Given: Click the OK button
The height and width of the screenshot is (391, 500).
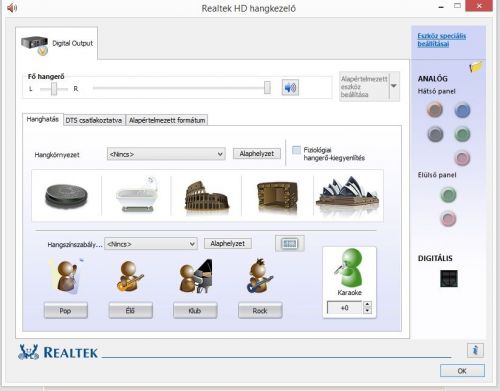Looking at the screenshot, I should tap(462, 371).
